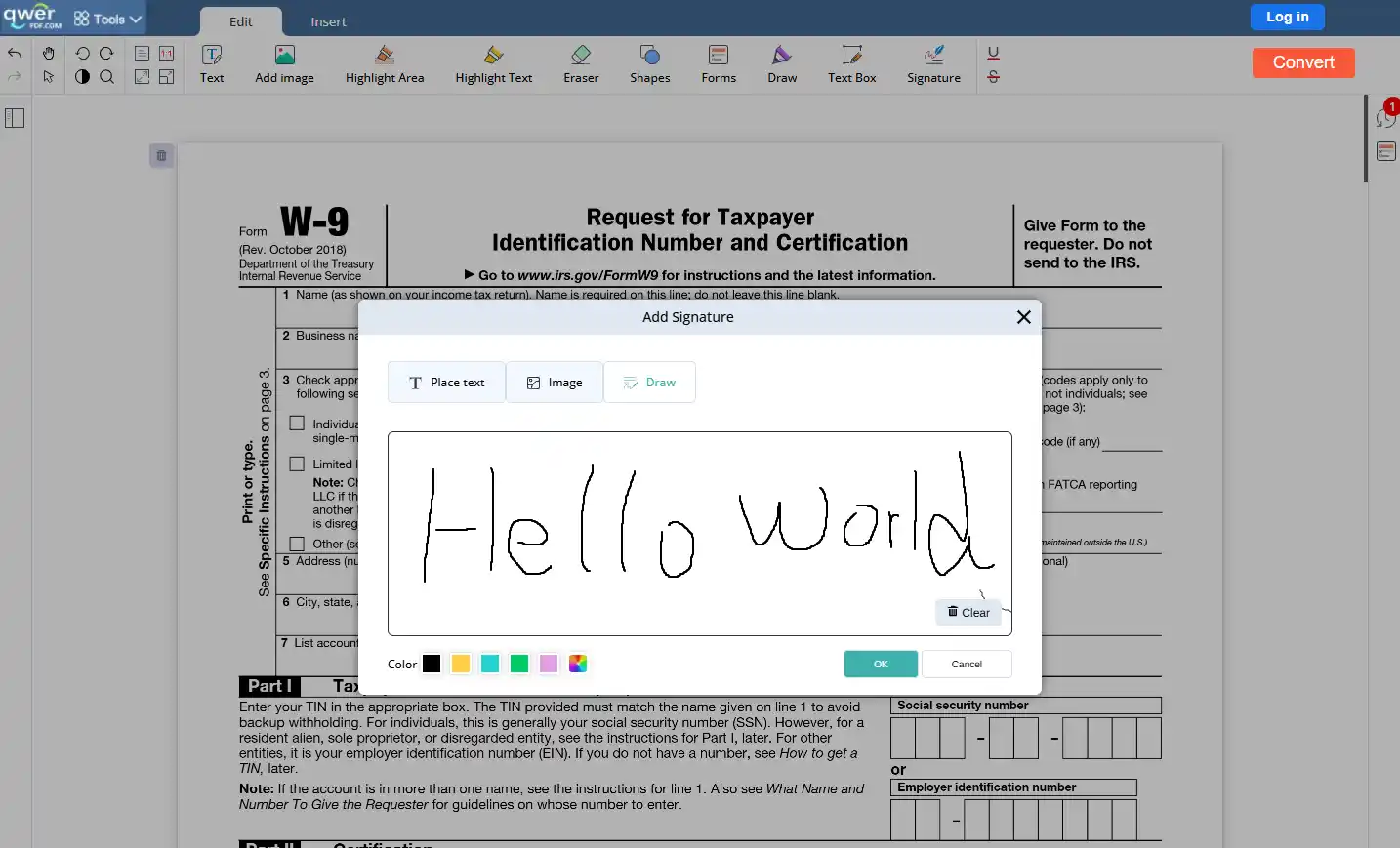
Task: Confirm signature with OK
Action: point(881,664)
